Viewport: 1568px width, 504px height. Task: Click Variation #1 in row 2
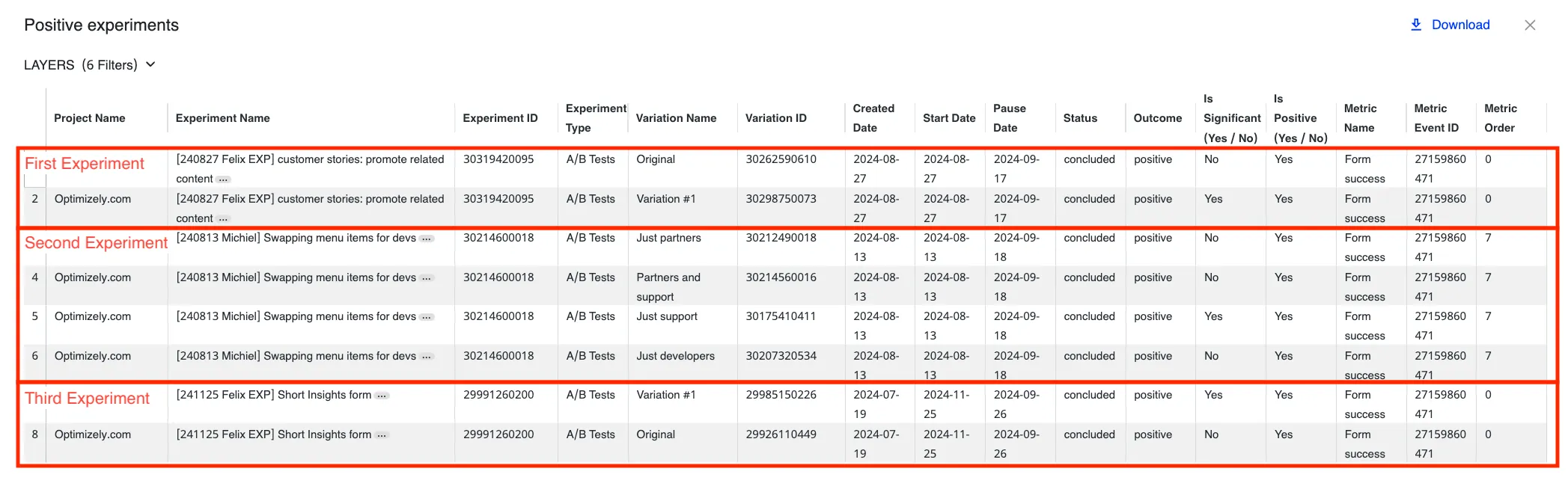(x=666, y=199)
